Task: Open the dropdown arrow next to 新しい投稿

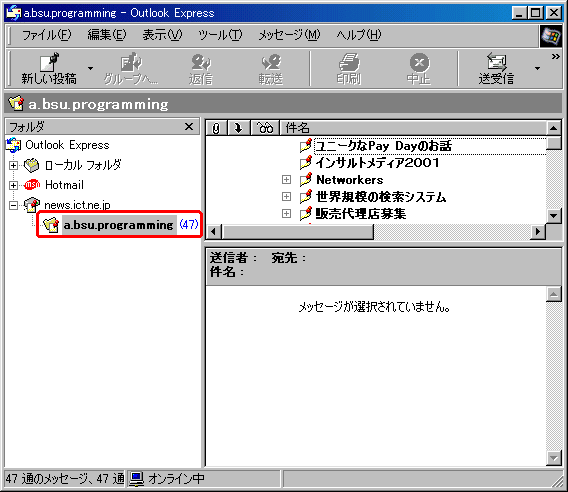Action: coord(90,68)
